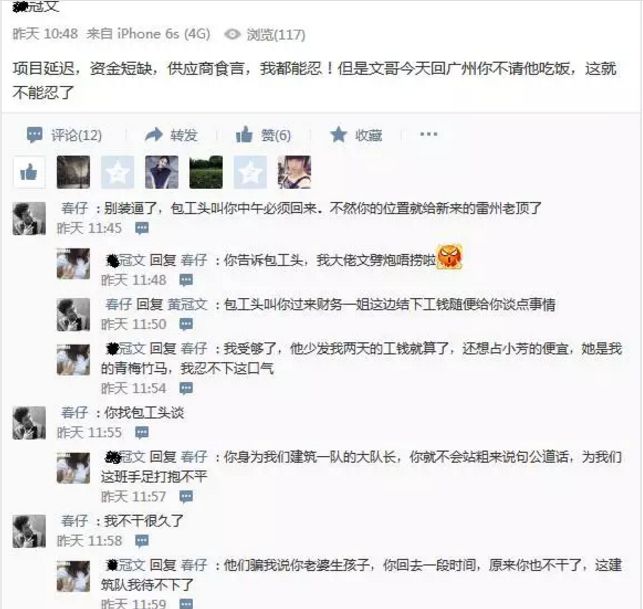
Task: Click reply bubble beside 昨天 11:54
Action: pos(186,388)
